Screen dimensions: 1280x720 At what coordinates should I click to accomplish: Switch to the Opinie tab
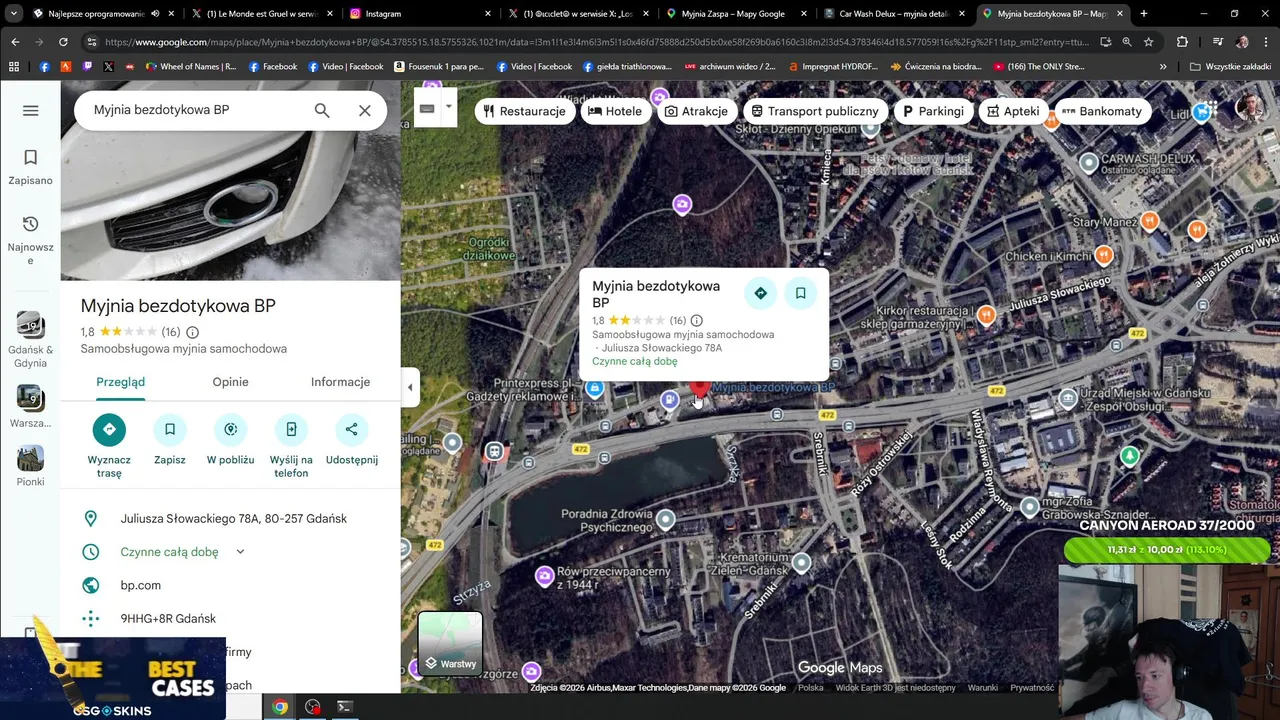pos(230,382)
